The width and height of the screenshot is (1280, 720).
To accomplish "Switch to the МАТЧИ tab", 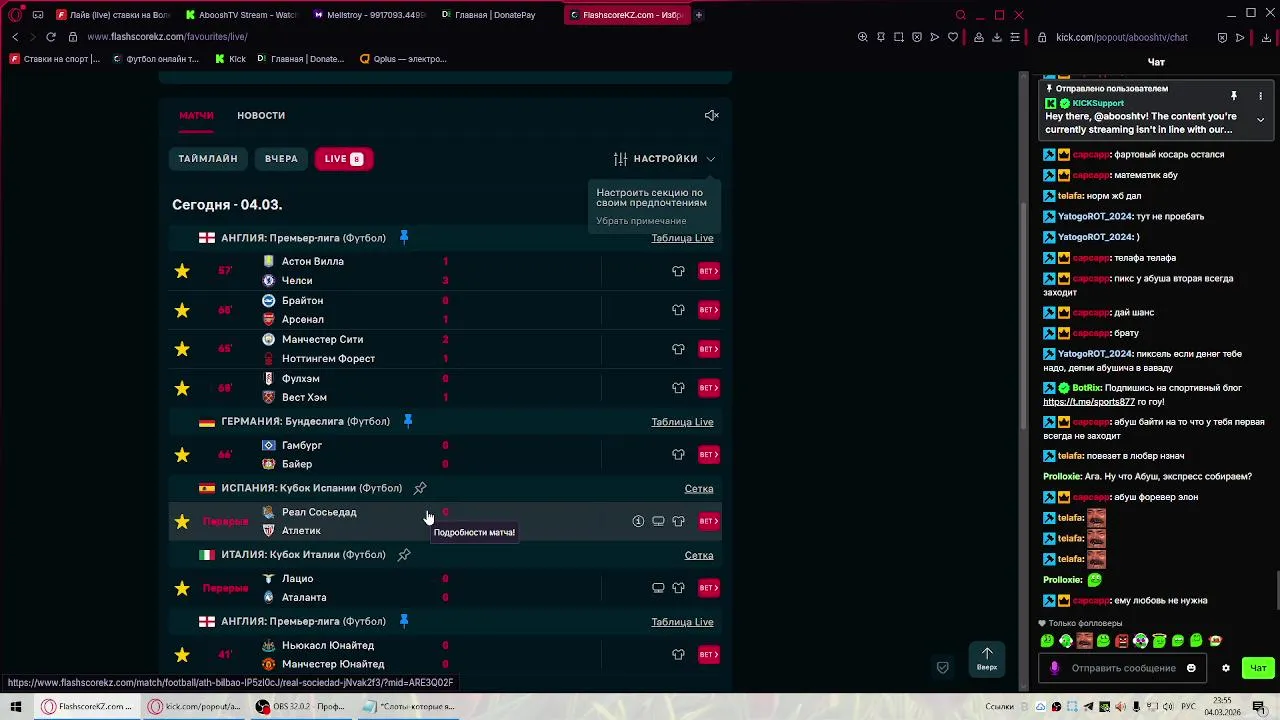I will click(196, 116).
